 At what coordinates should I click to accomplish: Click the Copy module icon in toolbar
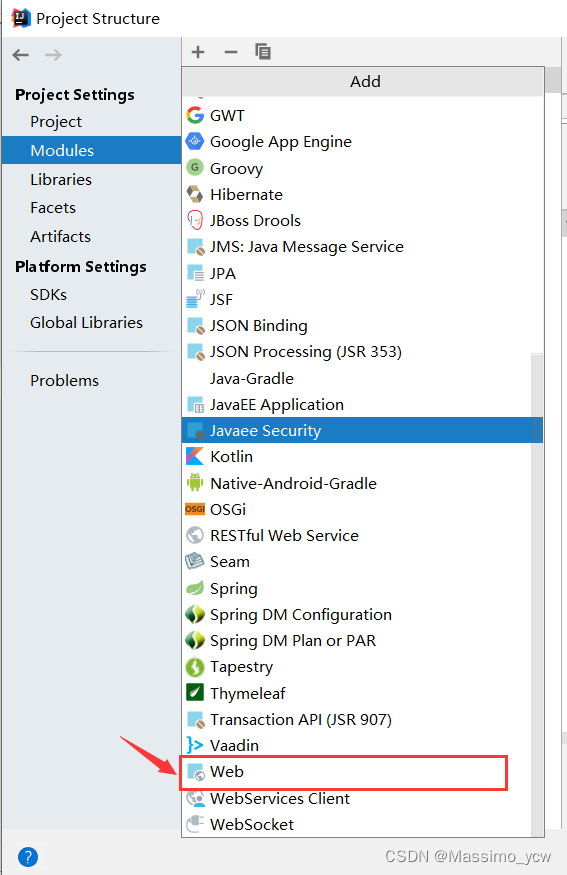pos(263,52)
